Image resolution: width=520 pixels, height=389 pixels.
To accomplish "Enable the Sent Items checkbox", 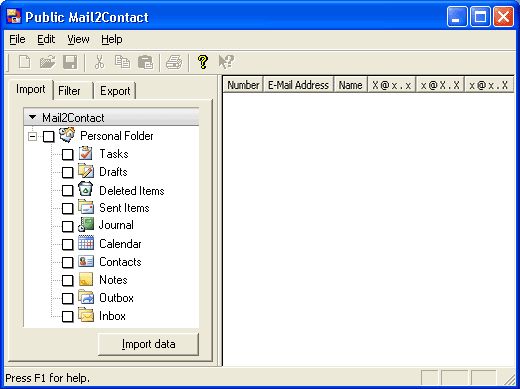I will pos(68,208).
